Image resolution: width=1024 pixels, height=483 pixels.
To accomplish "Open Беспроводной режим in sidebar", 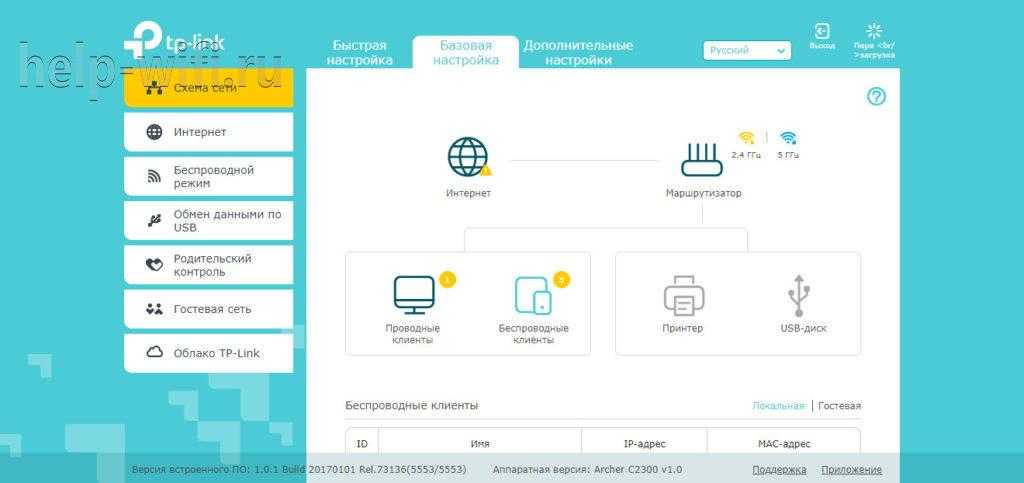I will click(x=208, y=176).
